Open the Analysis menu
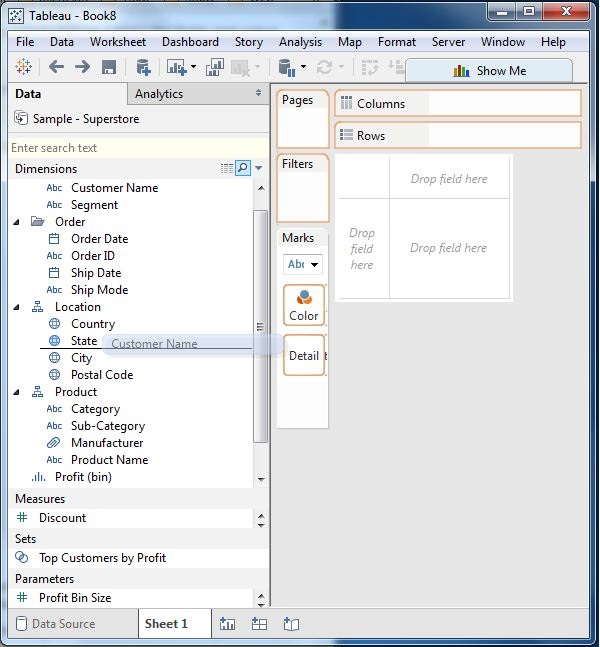 tap(300, 42)
